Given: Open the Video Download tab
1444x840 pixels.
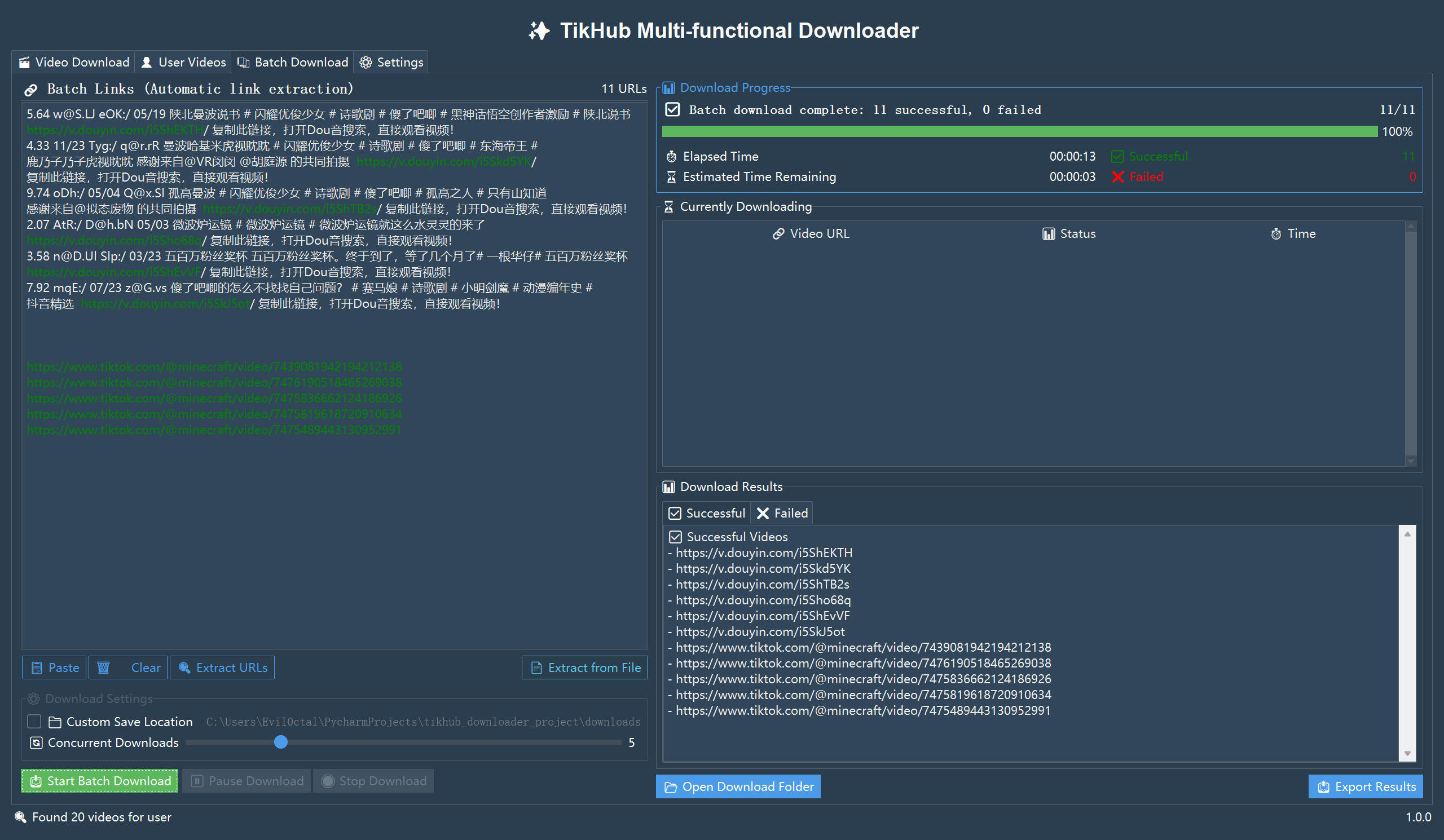Looking at the screenshot, I should tap(73, 62).
